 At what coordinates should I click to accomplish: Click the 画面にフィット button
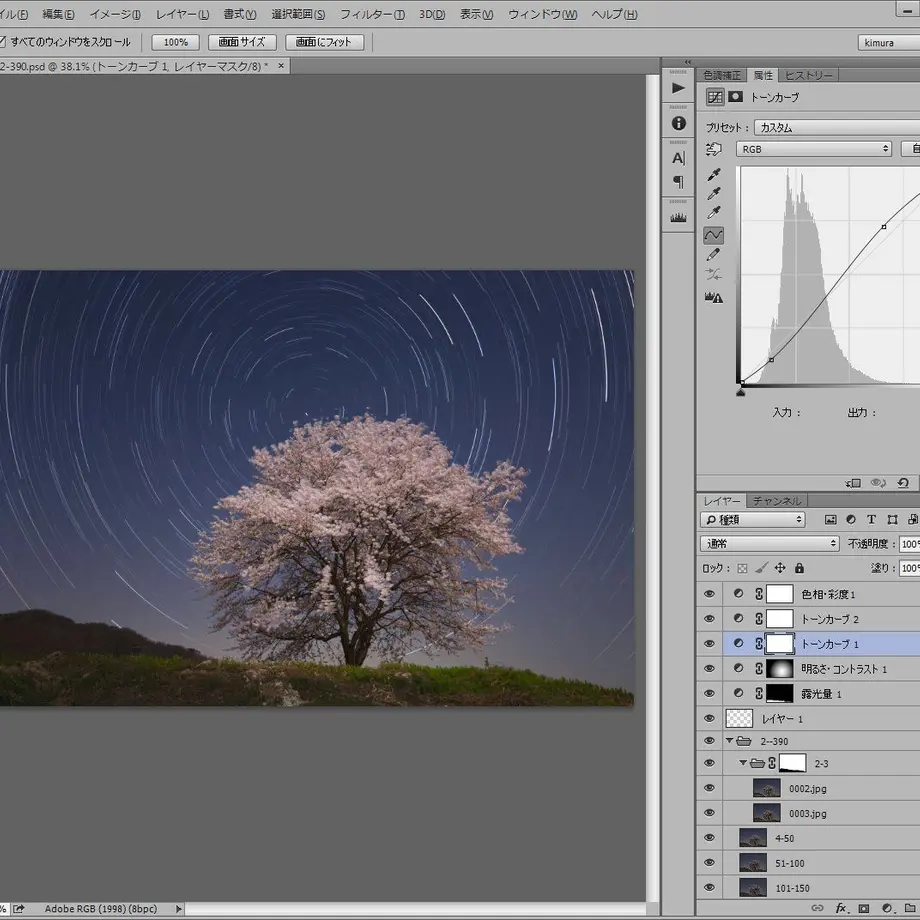[324, 42]
